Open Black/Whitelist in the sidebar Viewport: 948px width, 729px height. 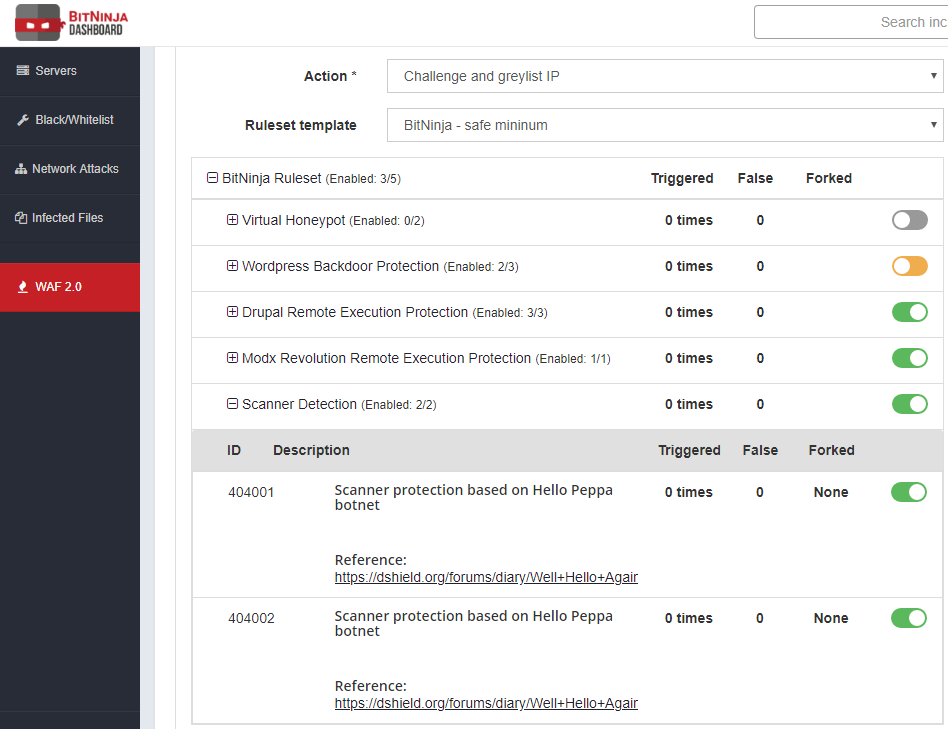click(x=70, y=120)
